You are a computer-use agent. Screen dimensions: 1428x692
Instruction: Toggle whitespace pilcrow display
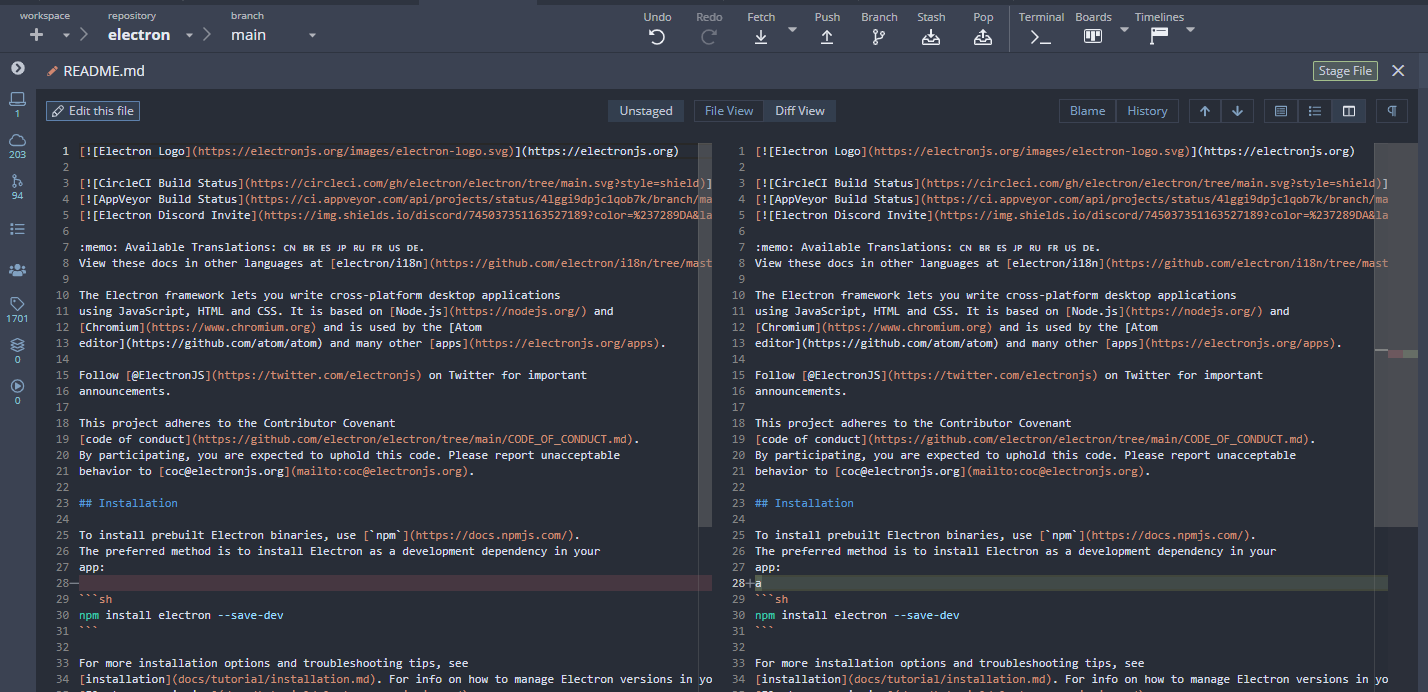click(x=1392, y=111)
